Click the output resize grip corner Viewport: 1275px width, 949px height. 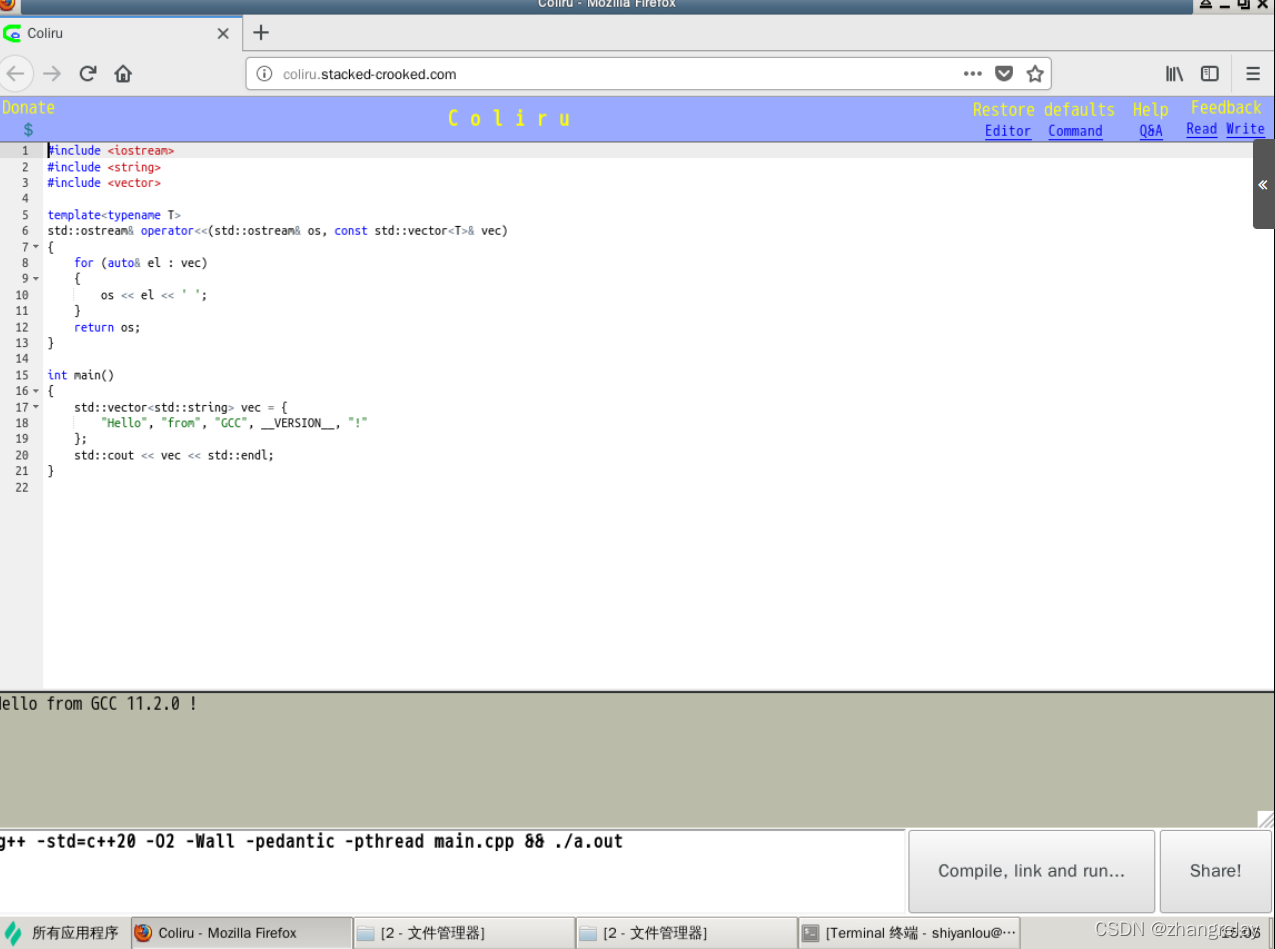(x=1266, y=819)
